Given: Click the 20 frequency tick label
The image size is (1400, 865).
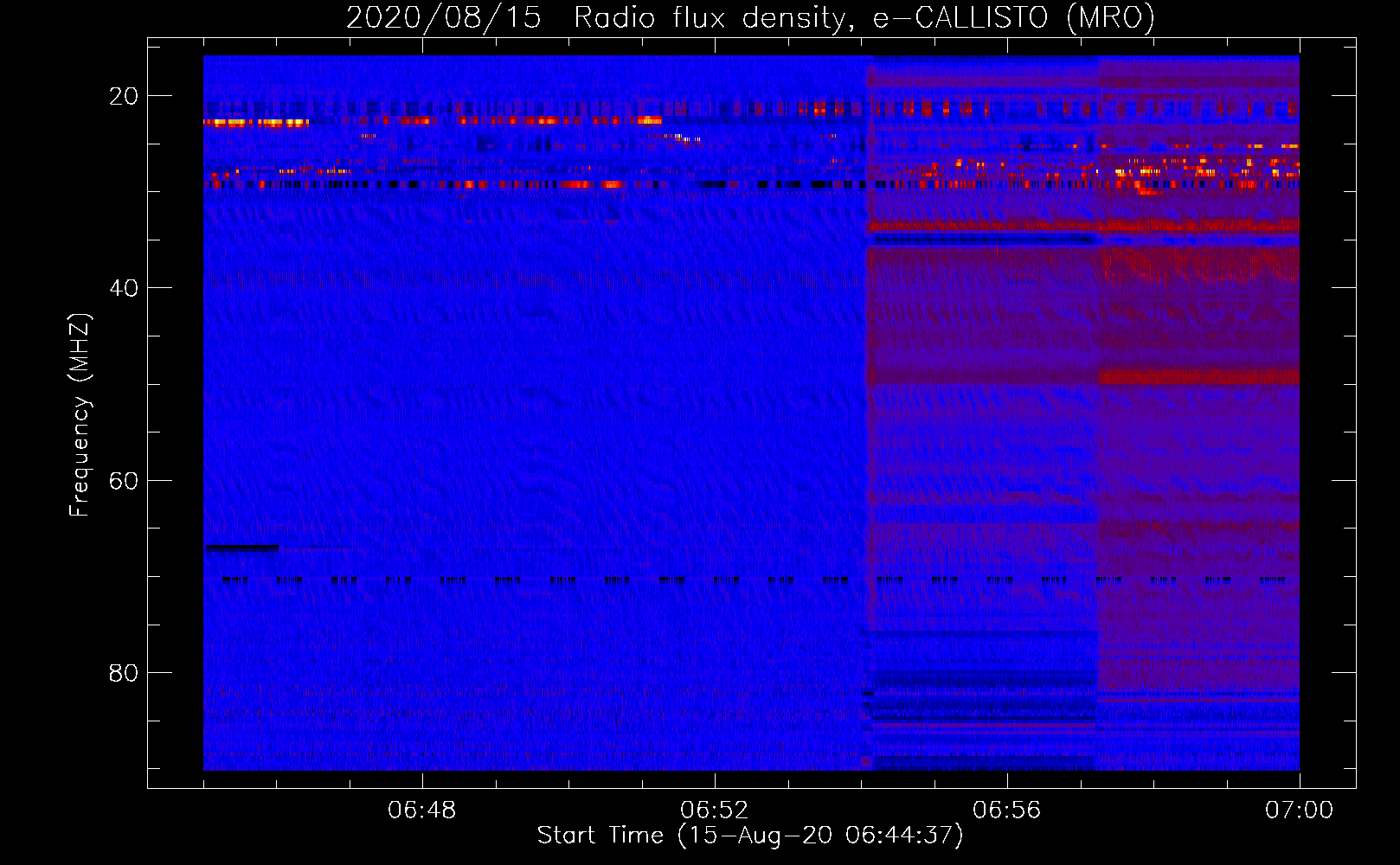Looking at the screenshot, I should 124,96.
